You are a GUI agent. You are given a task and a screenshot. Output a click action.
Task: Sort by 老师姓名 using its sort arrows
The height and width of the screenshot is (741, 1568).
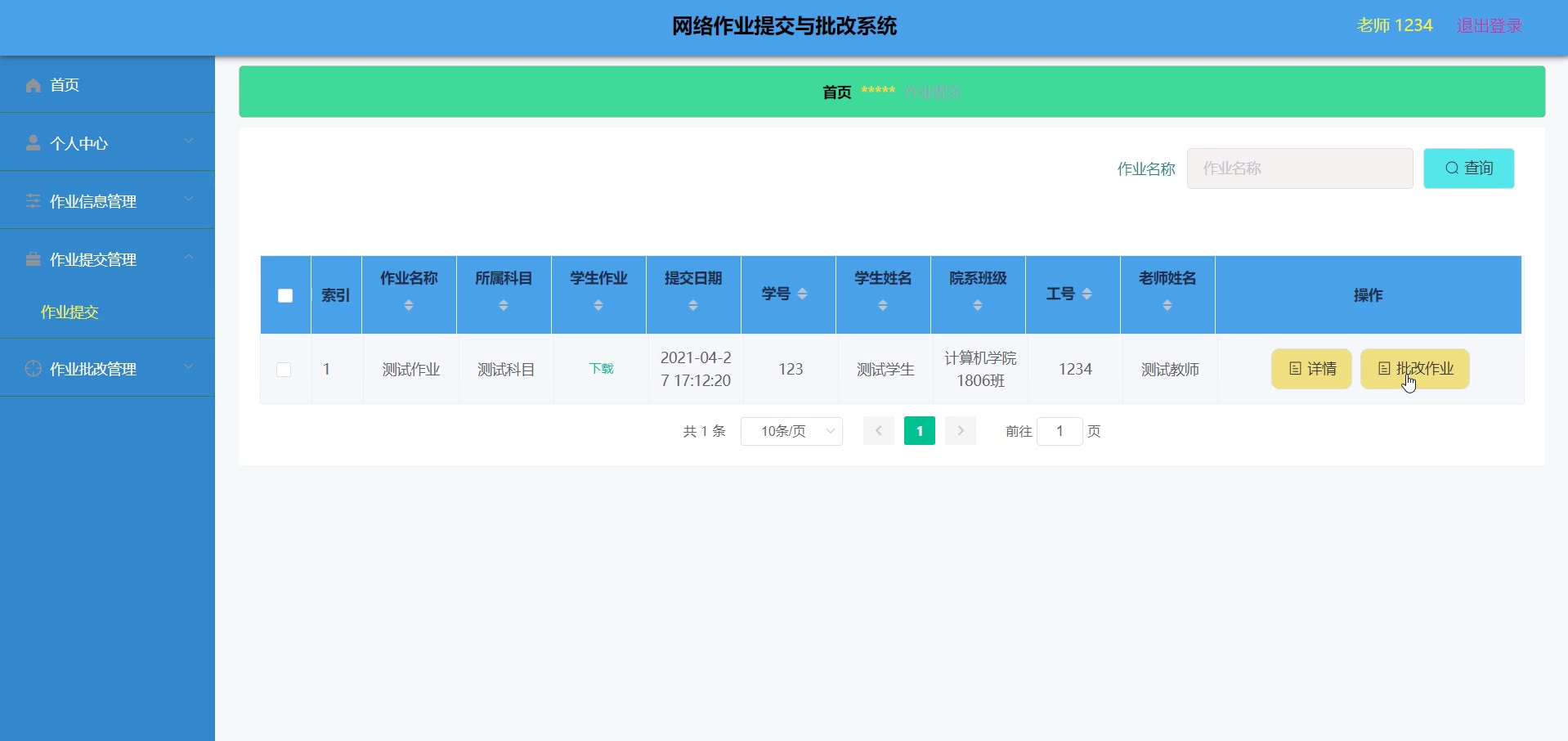point(1167,305)
